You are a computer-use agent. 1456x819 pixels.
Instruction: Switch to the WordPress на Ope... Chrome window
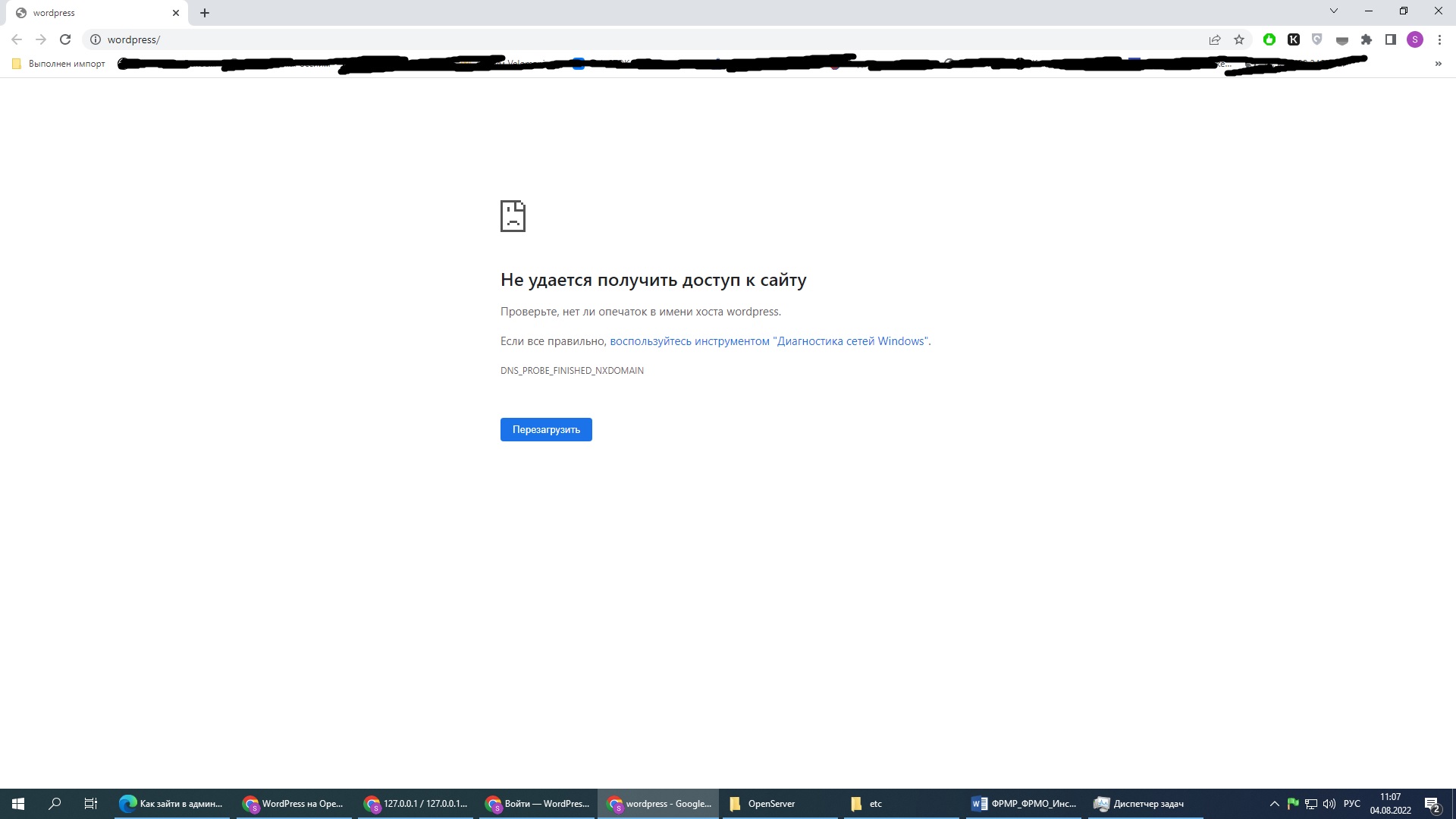(x=293, y=804)
